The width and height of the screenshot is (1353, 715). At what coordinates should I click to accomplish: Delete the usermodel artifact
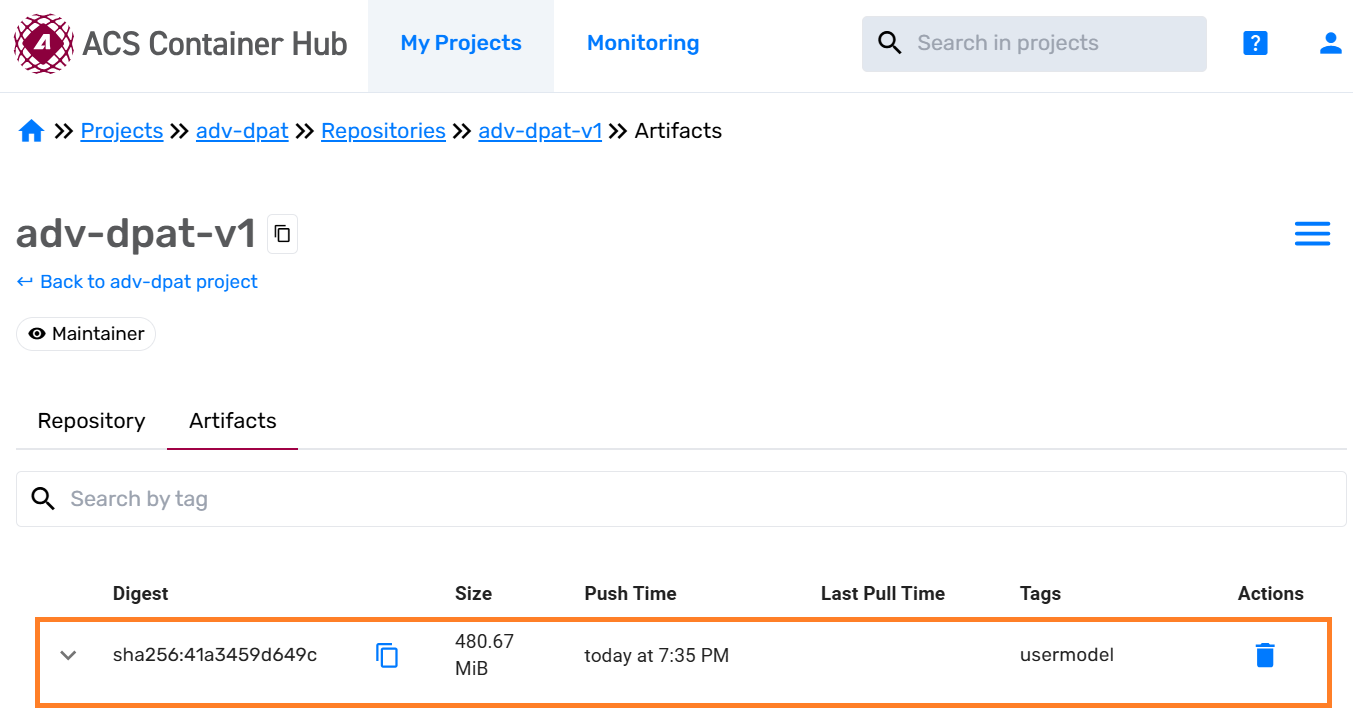(1265, 656)
